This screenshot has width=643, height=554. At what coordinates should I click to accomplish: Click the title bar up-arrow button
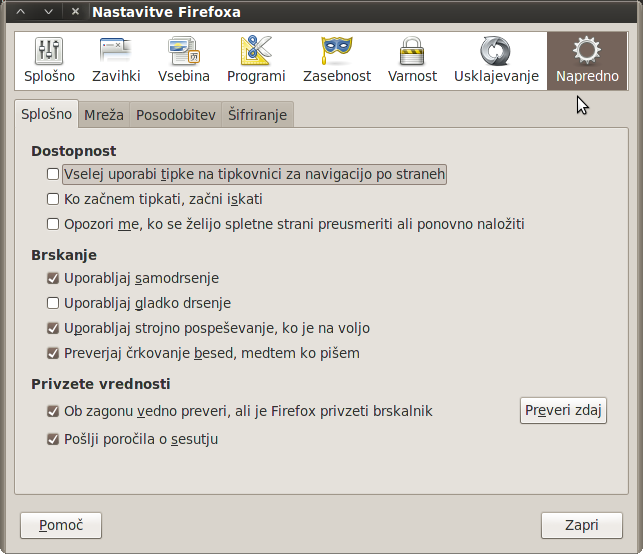[x=21, y=11]
